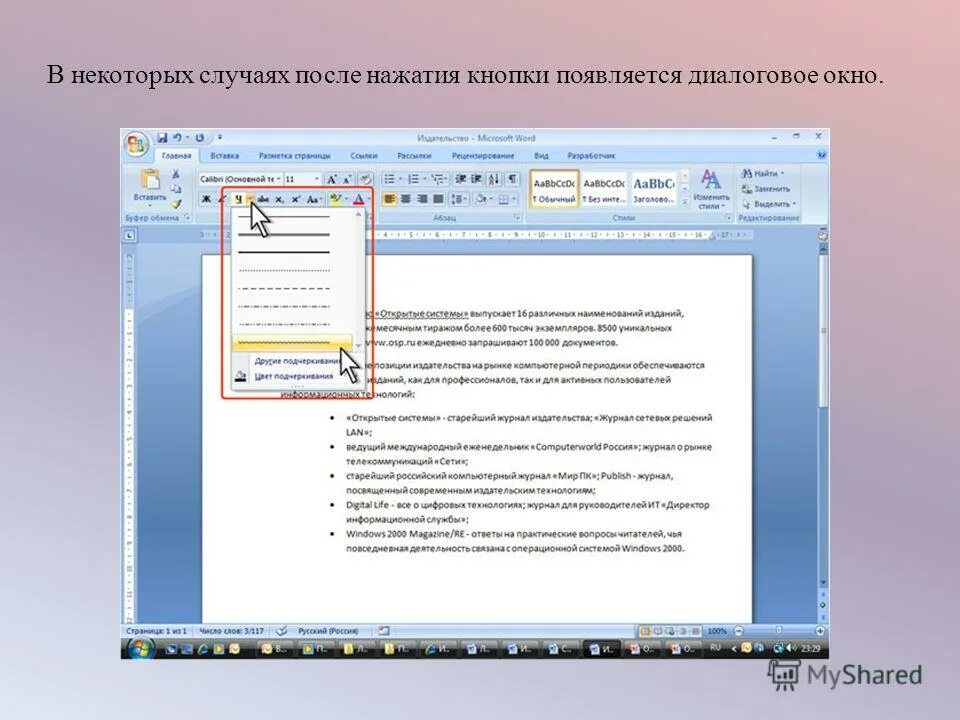
Task: Open the Абзац dialog launcher
Action: (x=517, y=218)
